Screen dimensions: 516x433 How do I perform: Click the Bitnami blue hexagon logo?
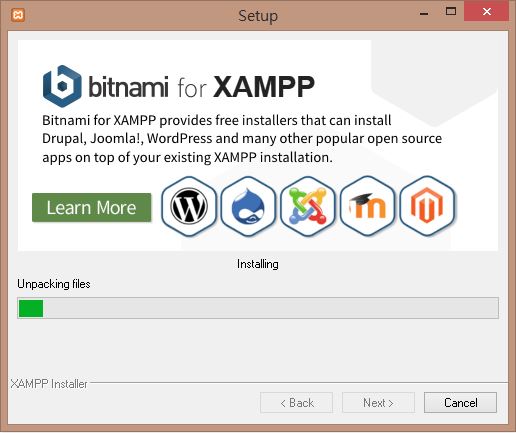pos(62,86)
